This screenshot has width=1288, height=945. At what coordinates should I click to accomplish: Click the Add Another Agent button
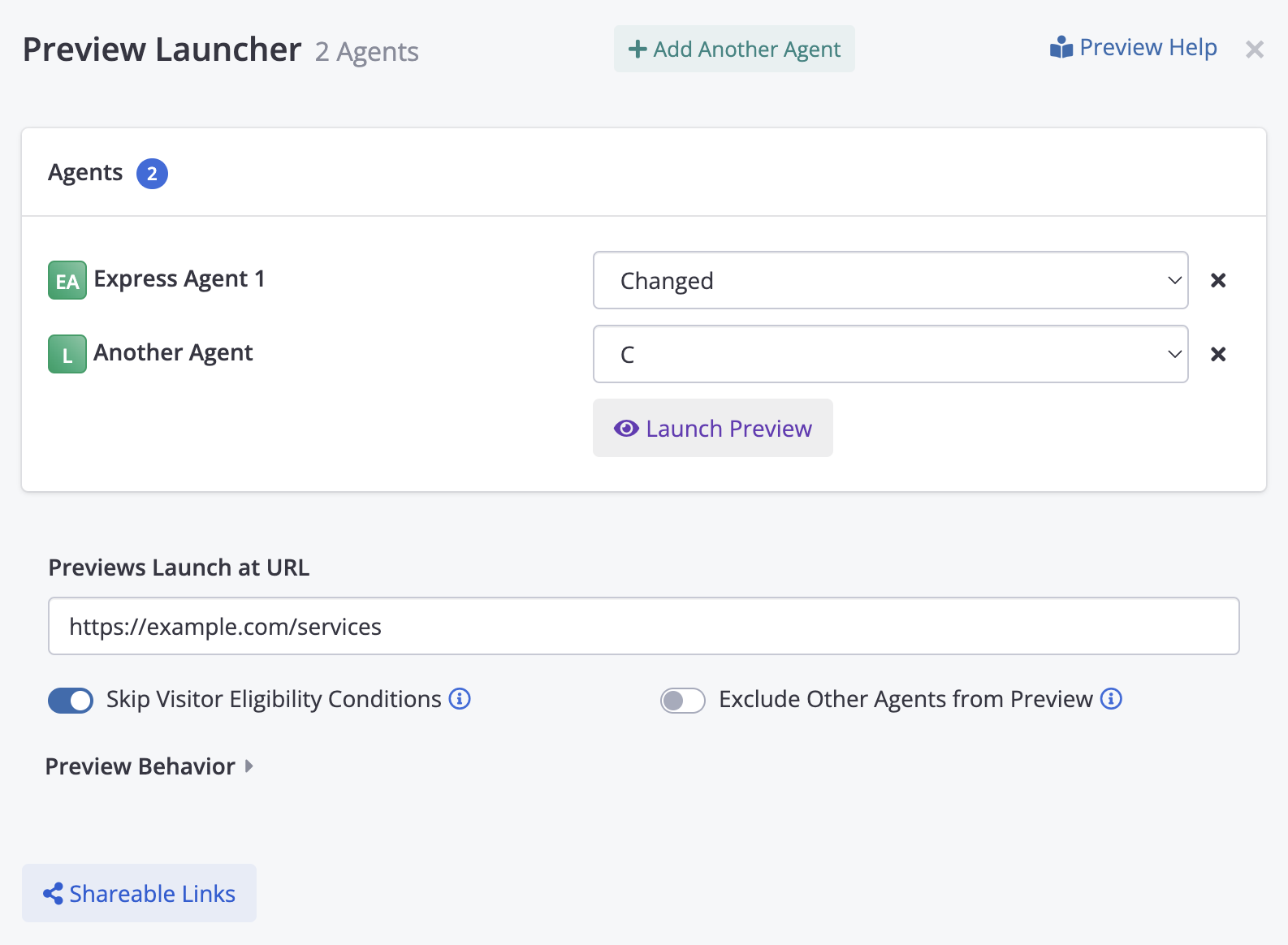[x=734, y=50]
